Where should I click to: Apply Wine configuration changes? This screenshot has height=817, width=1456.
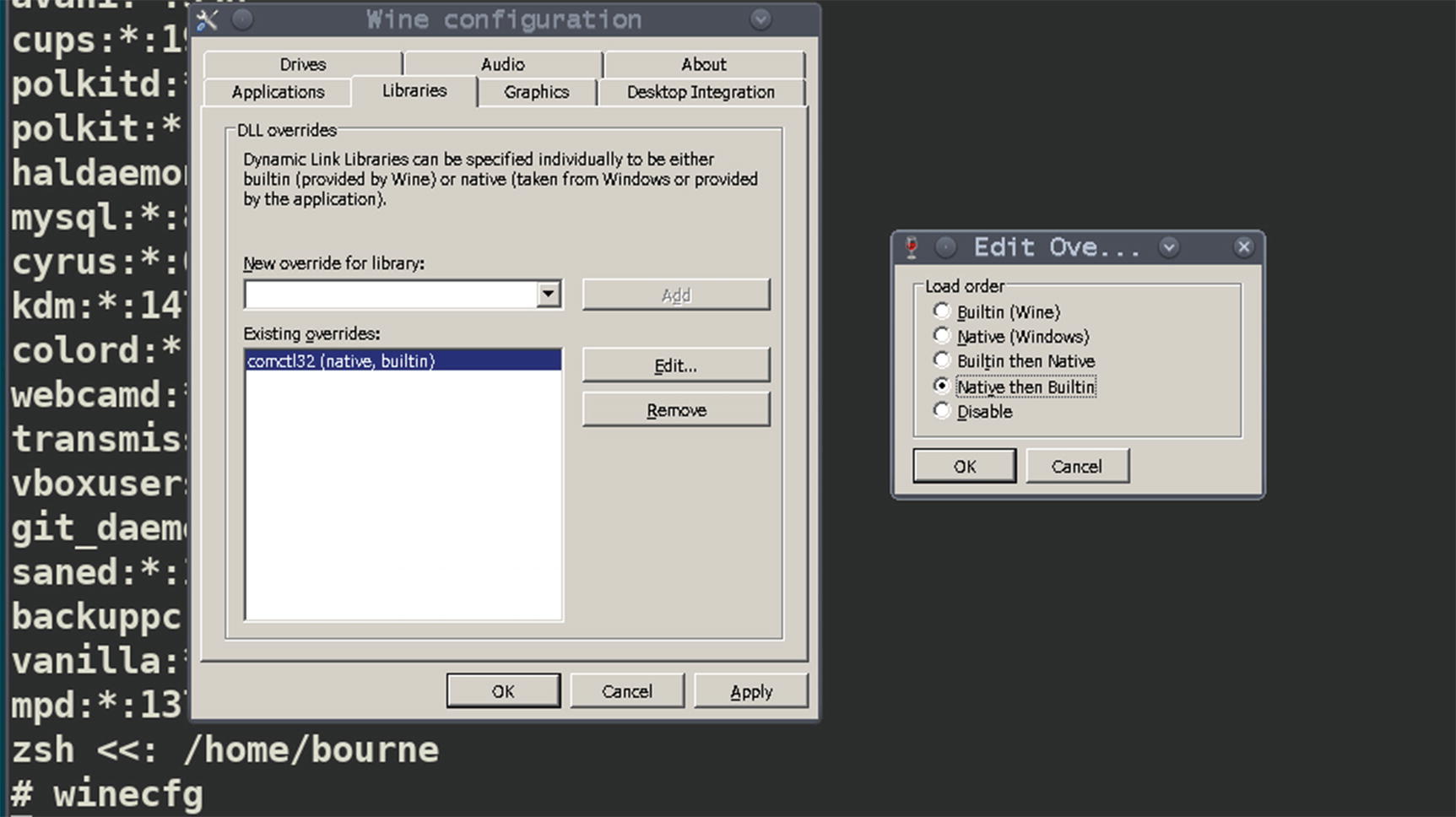click(751, 691)
